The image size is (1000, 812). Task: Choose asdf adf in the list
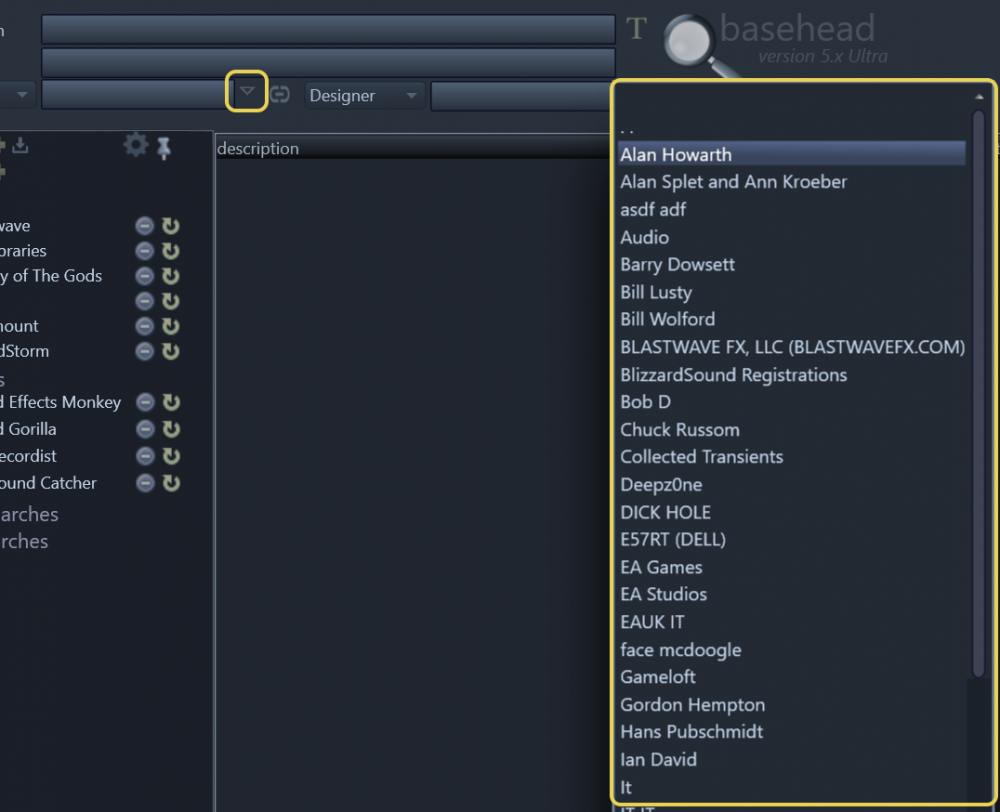pos(653,209)
